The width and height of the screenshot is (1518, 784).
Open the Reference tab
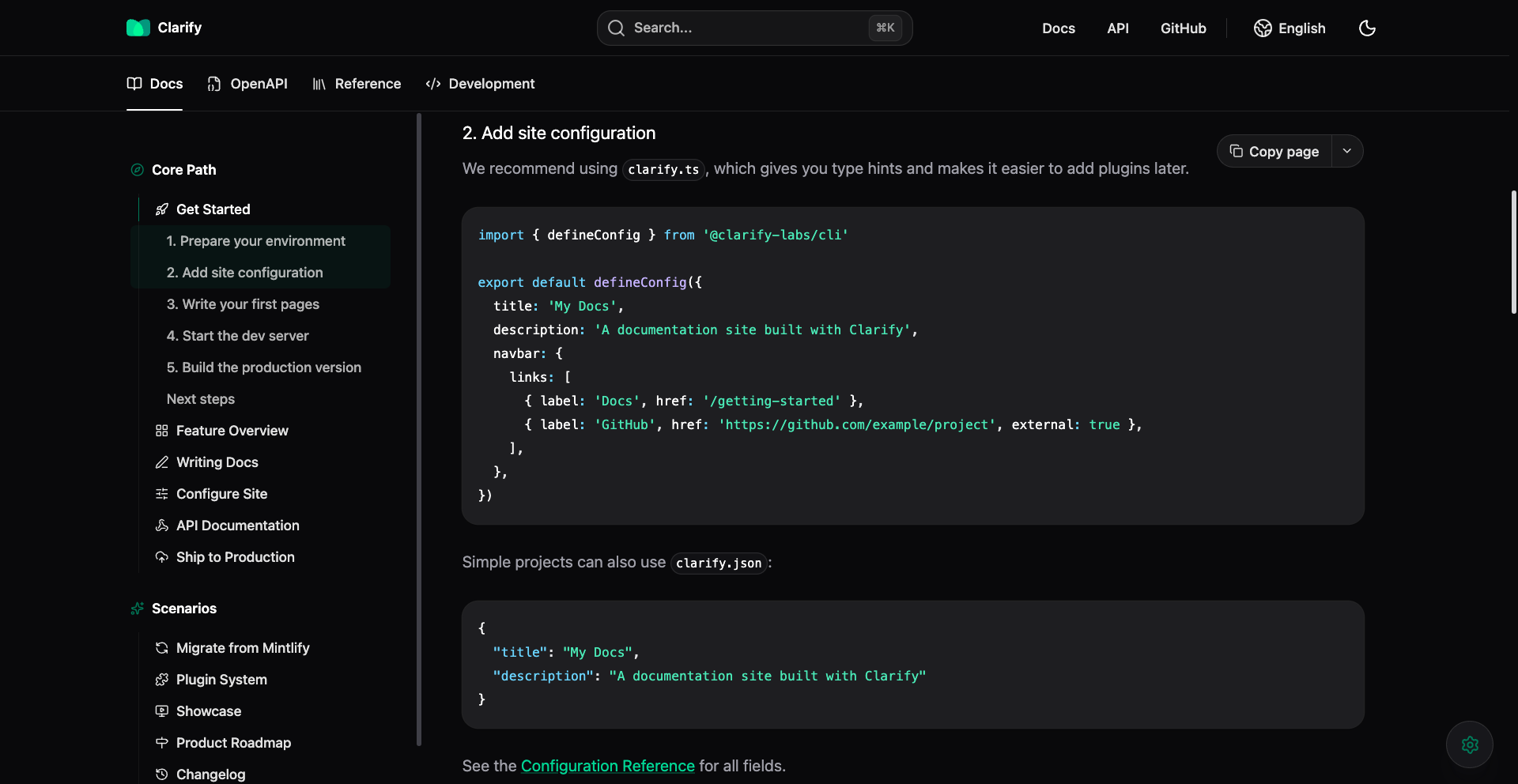tap(357, 84)
